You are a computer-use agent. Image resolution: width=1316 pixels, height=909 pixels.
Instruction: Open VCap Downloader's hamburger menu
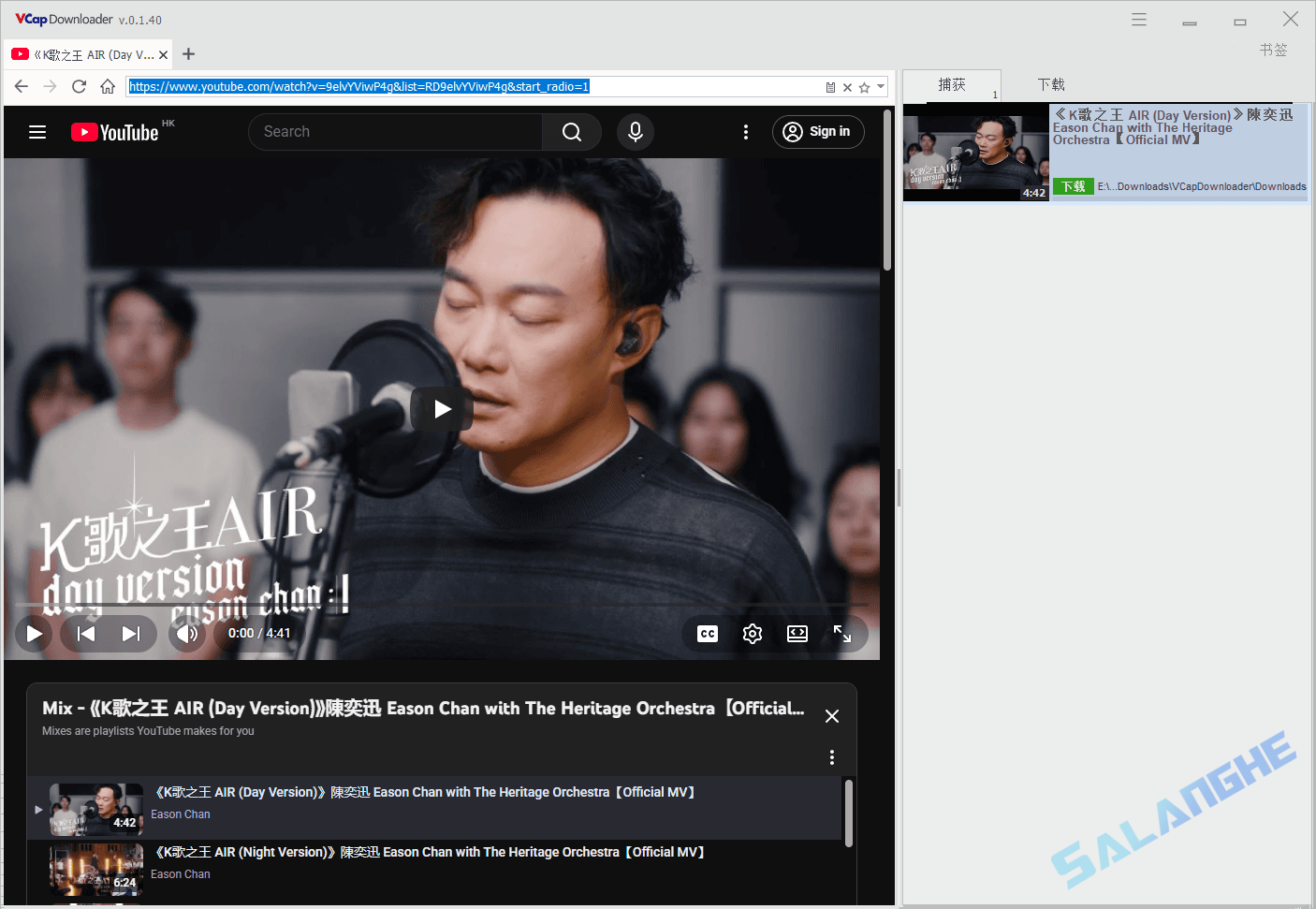point(1138,19)
